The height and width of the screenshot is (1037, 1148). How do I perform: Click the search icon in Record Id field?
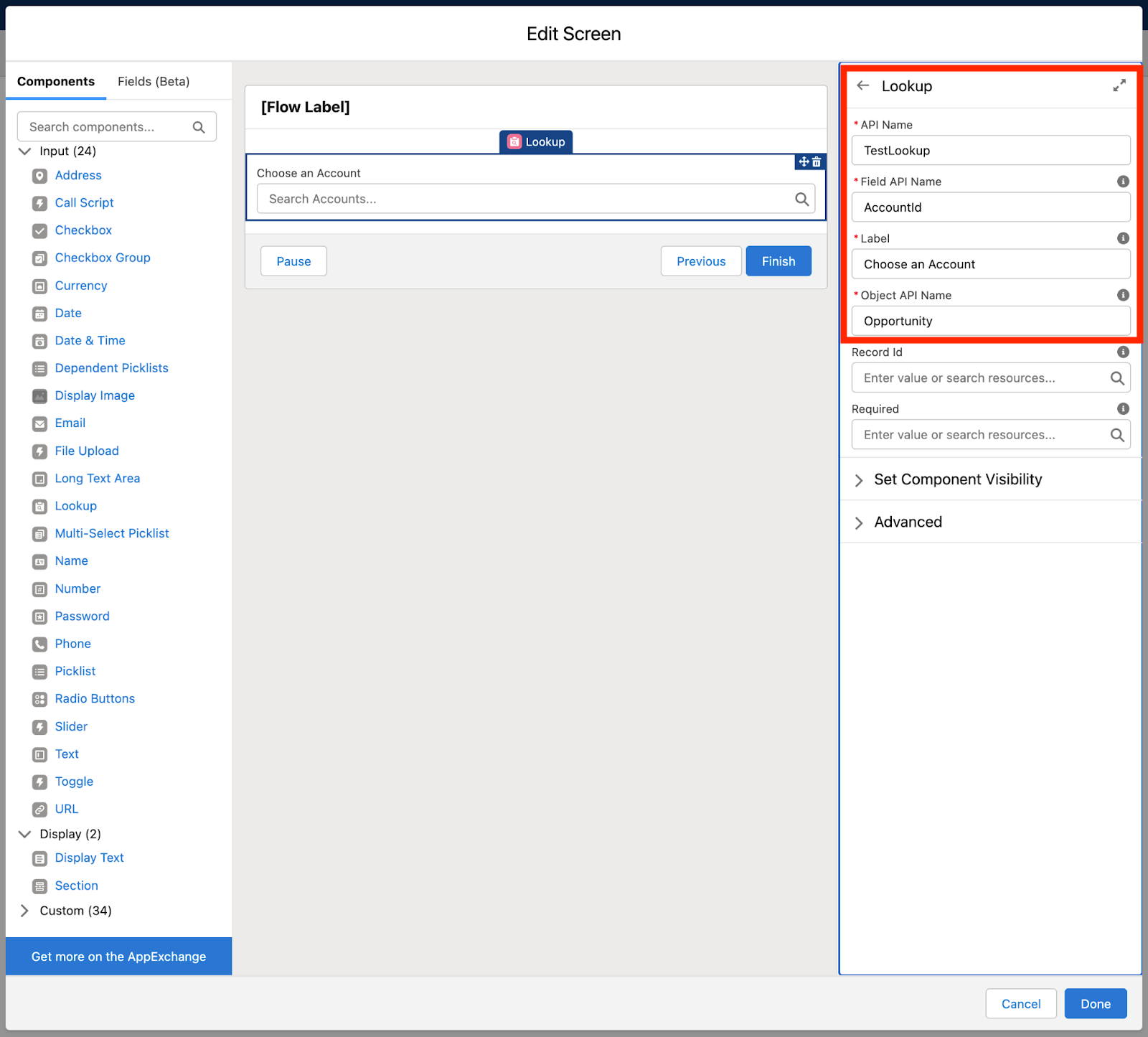[1117, 377]
